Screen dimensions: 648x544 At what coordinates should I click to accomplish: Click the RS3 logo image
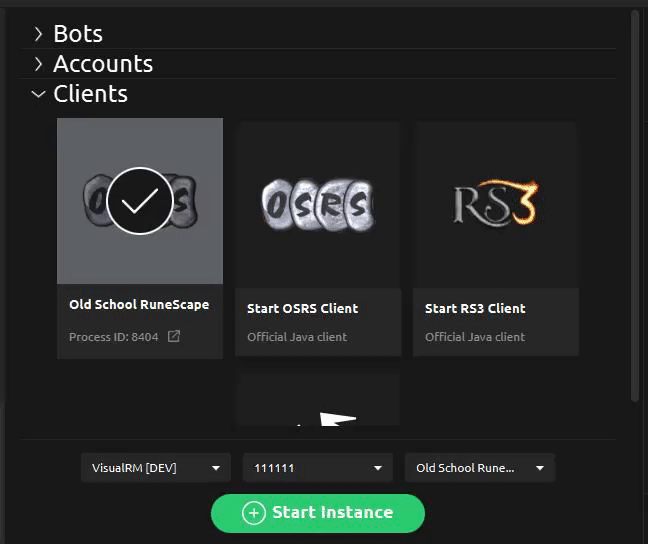(496, 203)
